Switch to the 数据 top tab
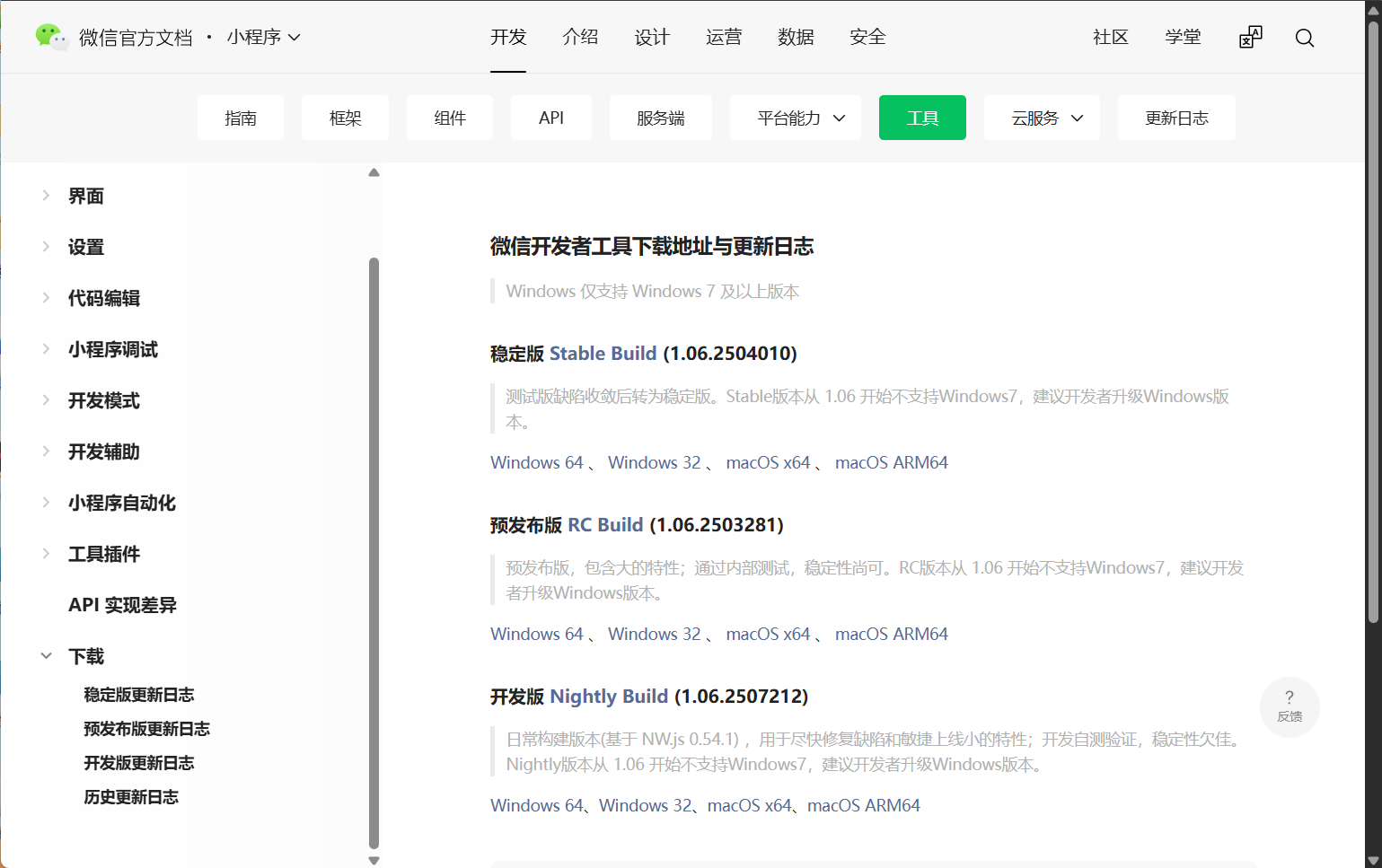The image size is (1382, 868). pos(796,37)
